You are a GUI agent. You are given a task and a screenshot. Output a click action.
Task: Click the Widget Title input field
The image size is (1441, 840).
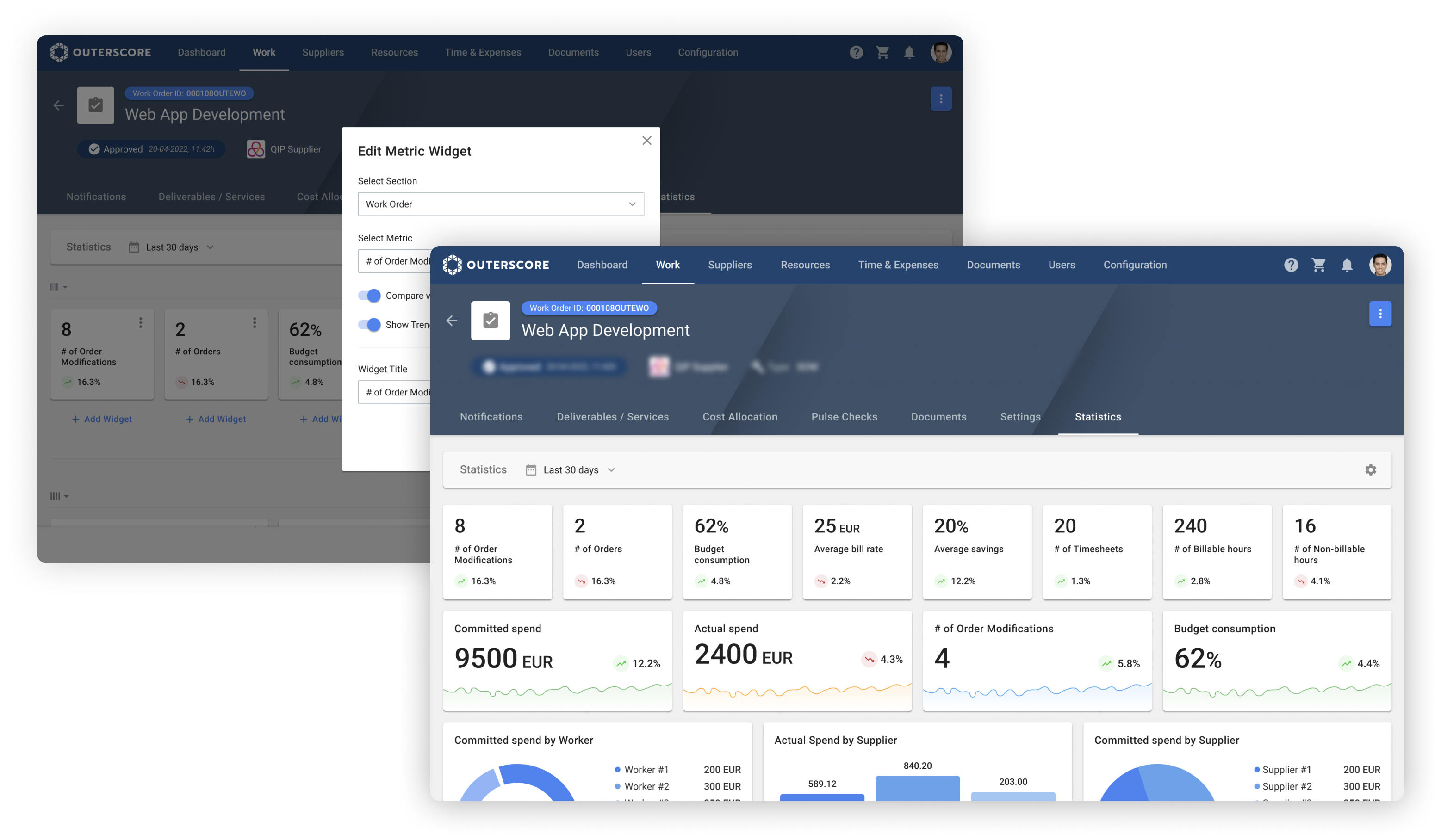tap(395, 392)
